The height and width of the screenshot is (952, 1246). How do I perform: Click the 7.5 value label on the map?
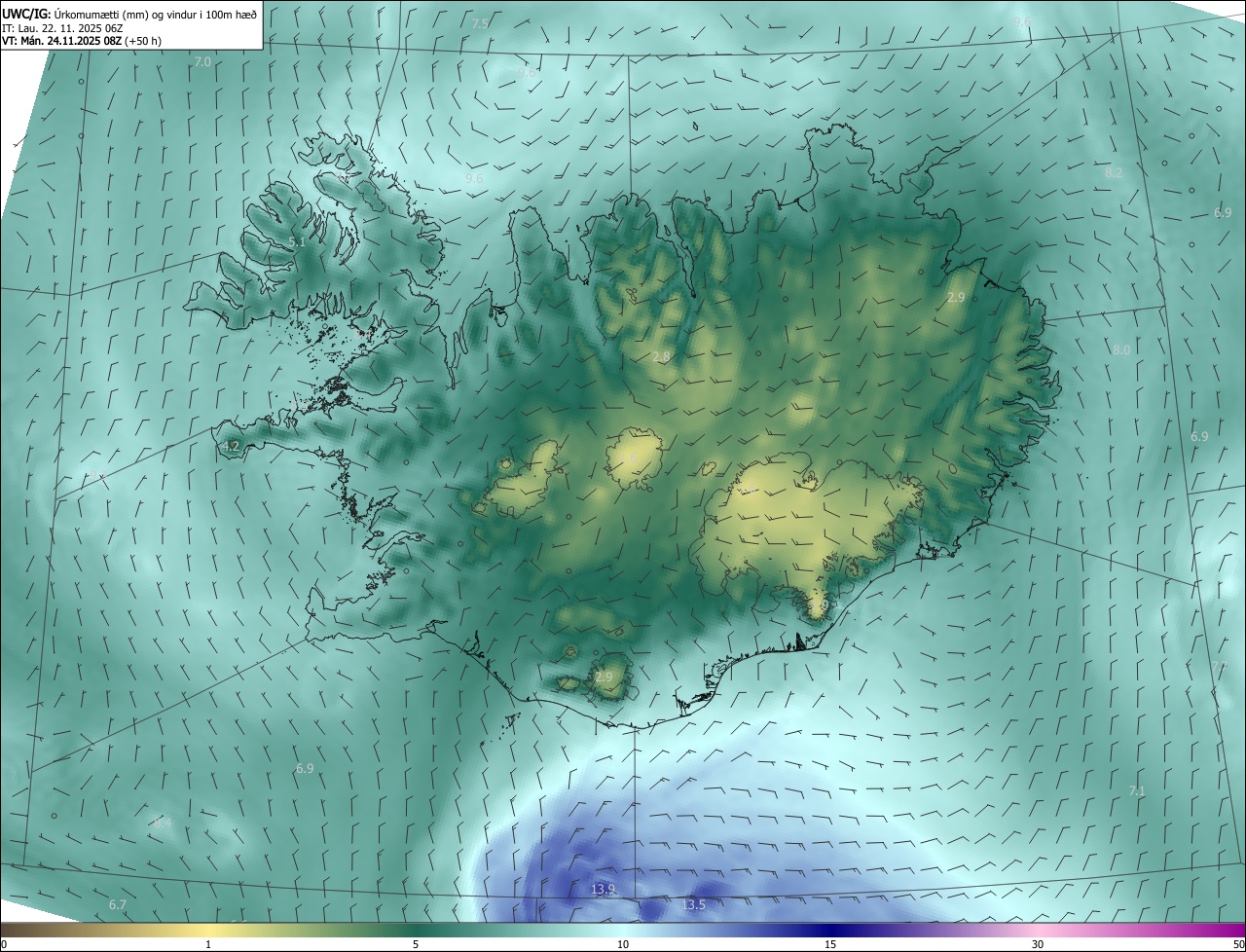coord(480,23)
